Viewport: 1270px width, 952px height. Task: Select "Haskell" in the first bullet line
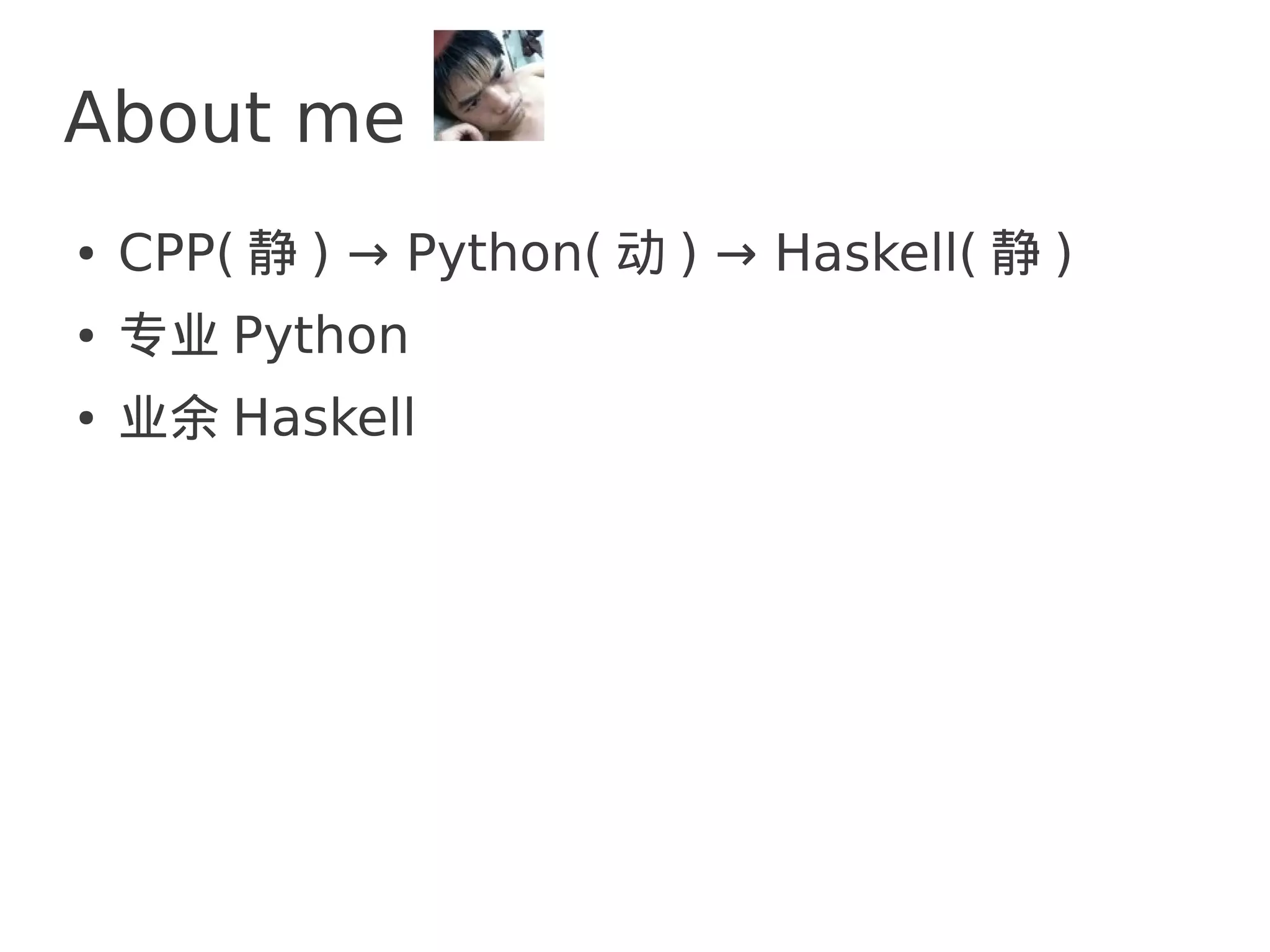[x=867, y=253]
